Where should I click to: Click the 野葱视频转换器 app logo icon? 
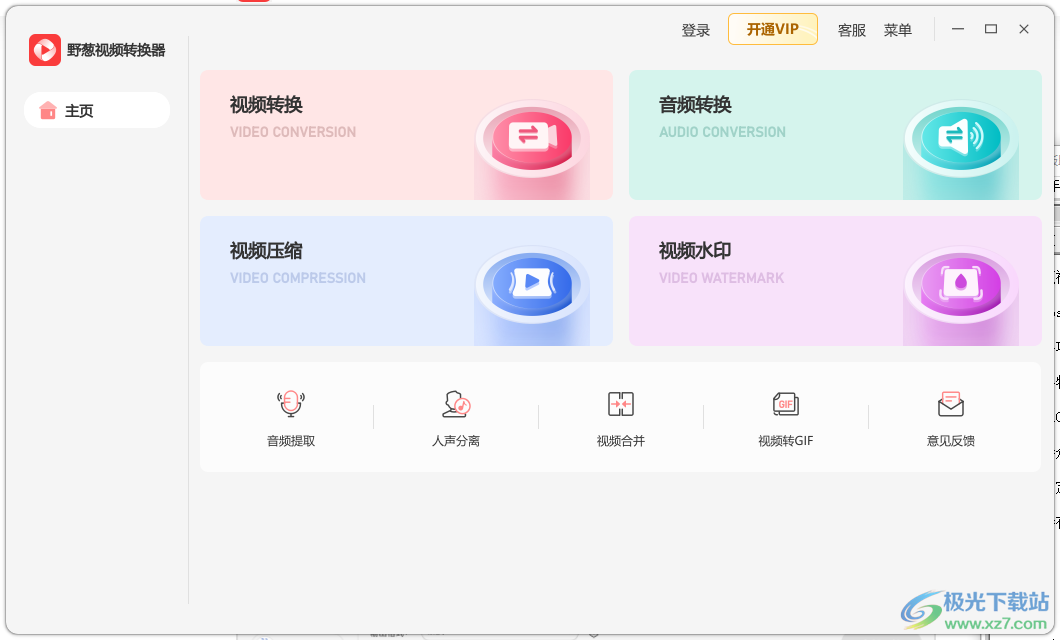(45, 50)
